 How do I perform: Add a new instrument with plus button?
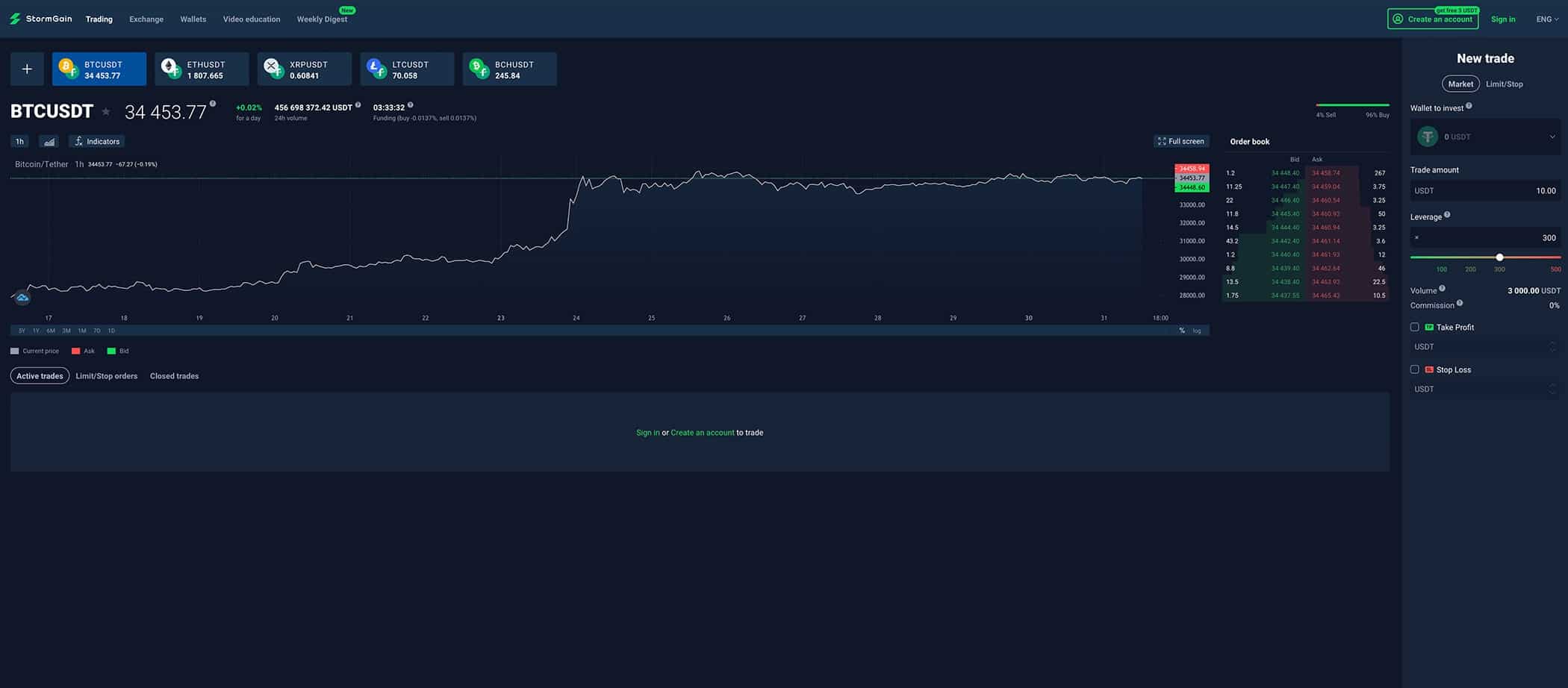(27, 69)
